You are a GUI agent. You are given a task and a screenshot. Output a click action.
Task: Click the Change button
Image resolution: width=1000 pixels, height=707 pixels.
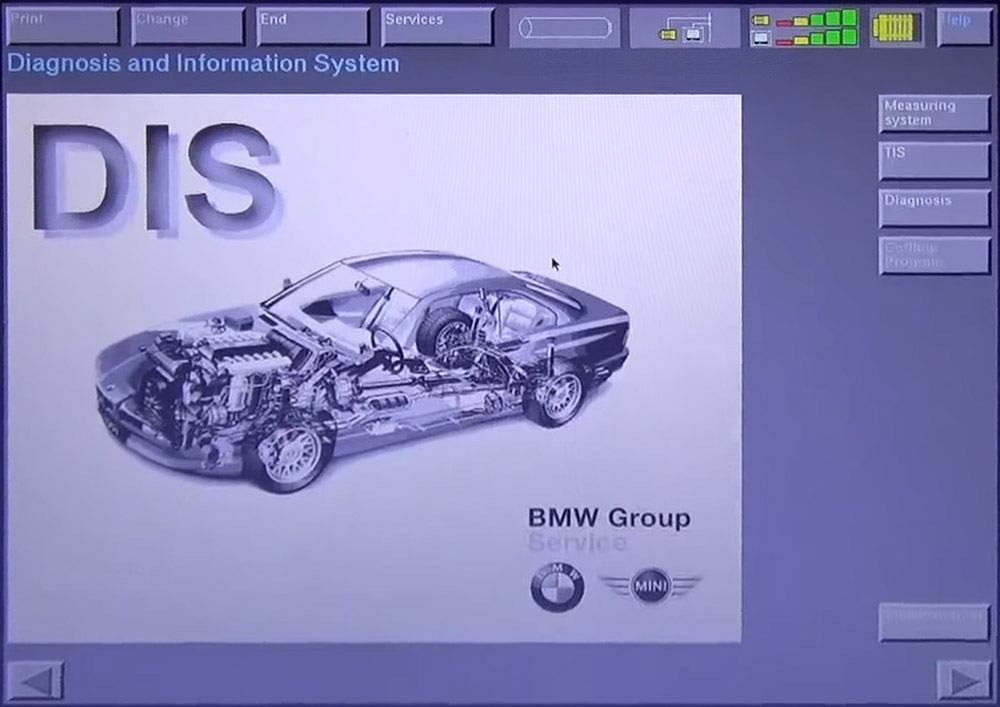[188, 27]
